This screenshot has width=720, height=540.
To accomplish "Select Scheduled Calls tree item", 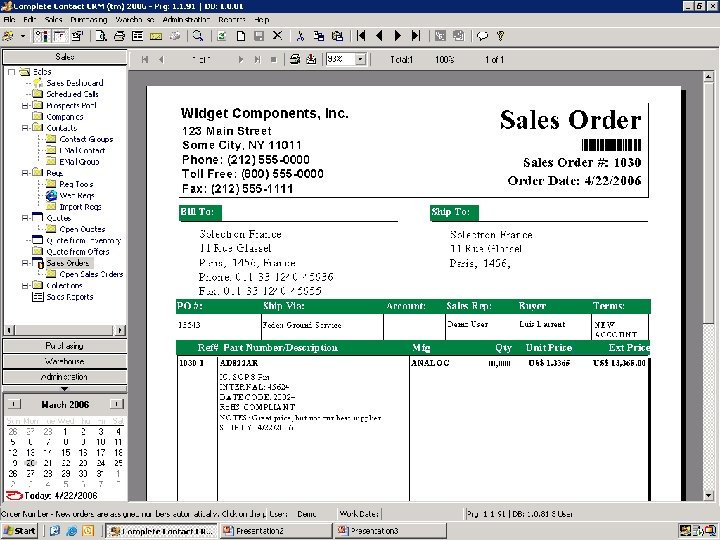I will pyautogui.click(x=72, y=94).
